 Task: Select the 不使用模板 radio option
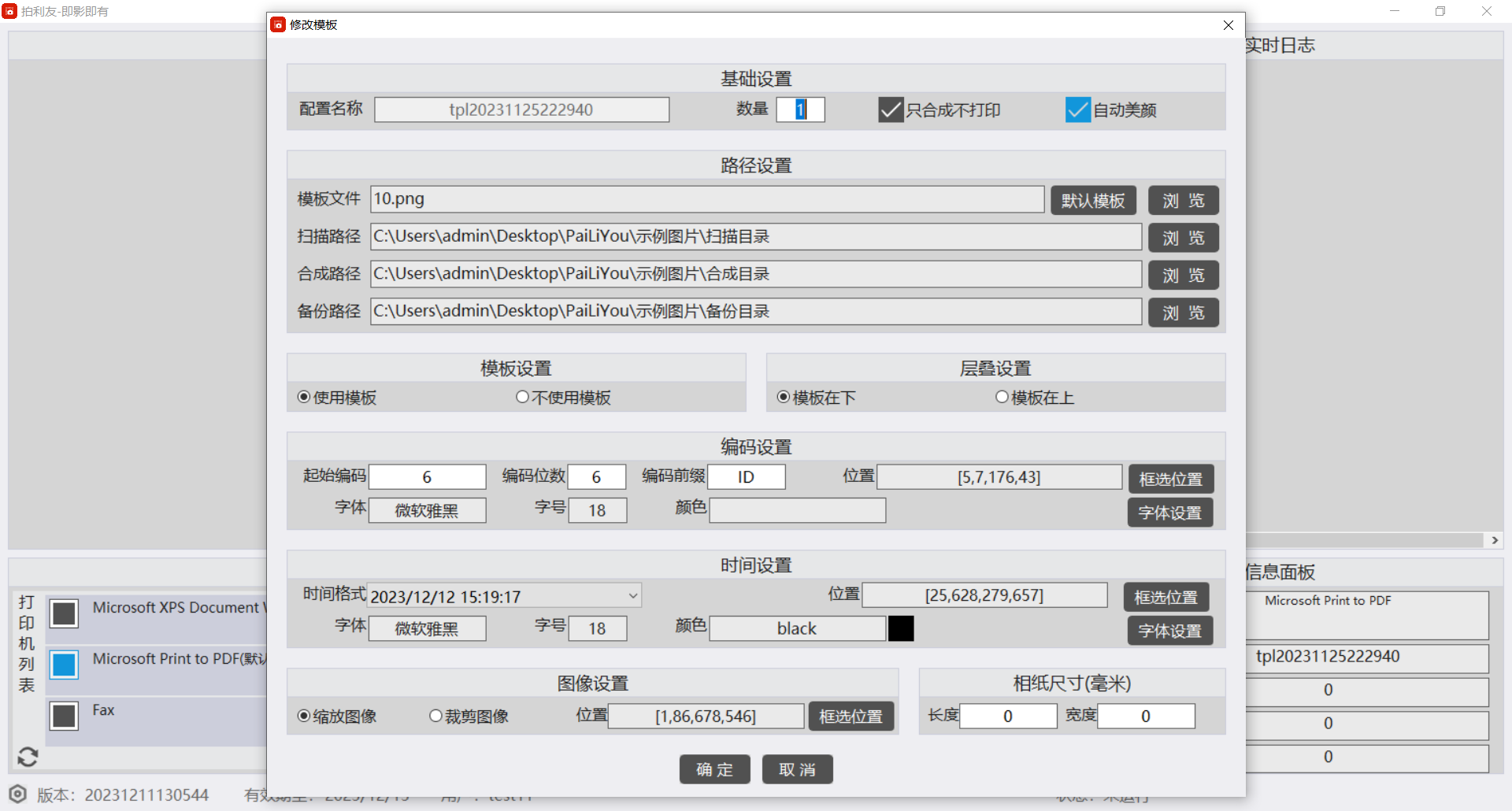(x=522, y=398)
